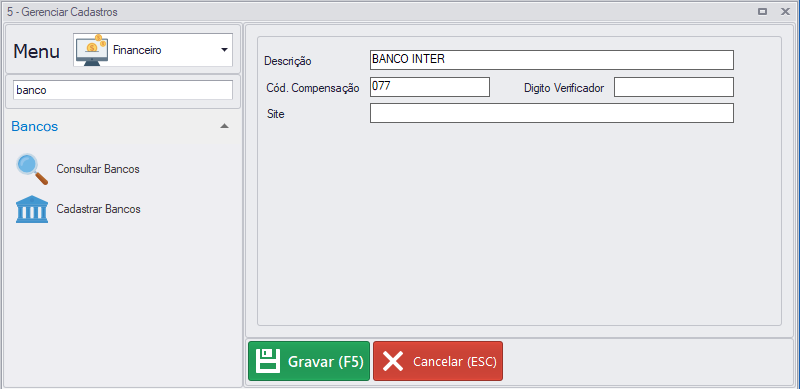Screen dimensions: 800x389
Task: Click the Cancelar (ESC) button
Action: click(x=438, y=361)
